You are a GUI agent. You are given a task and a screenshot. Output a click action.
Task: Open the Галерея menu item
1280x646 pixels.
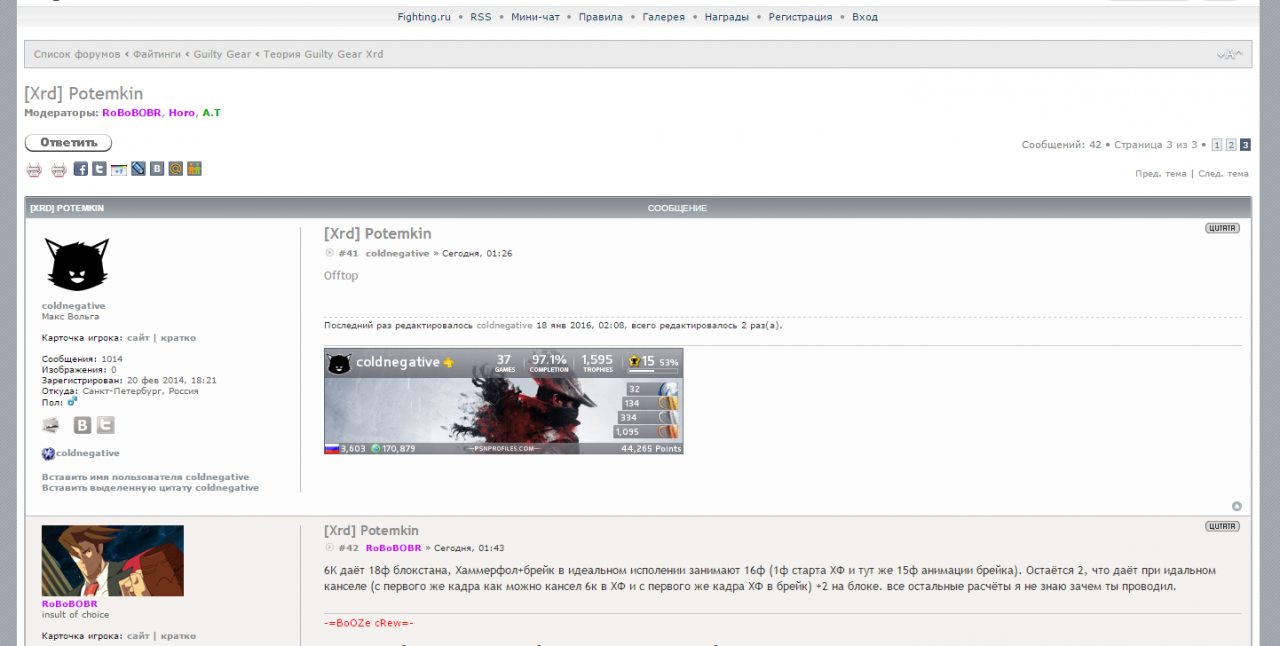point(664,17)
